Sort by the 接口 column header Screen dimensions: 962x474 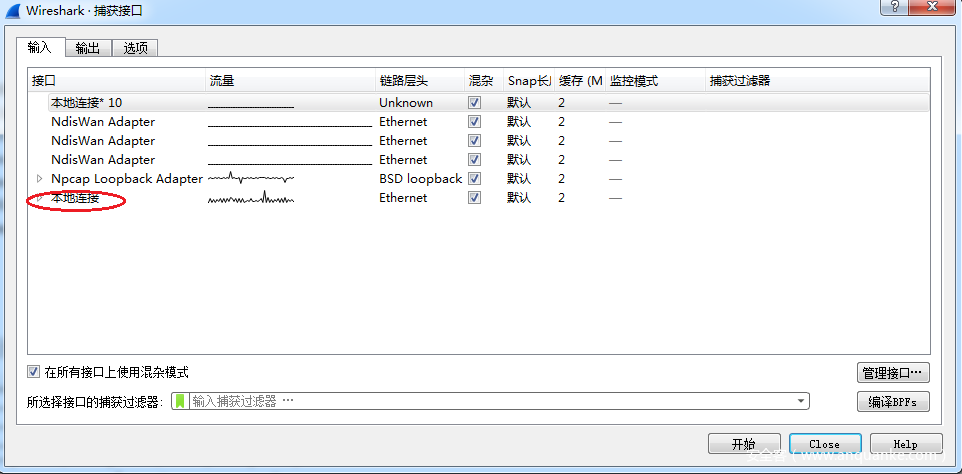117,80
